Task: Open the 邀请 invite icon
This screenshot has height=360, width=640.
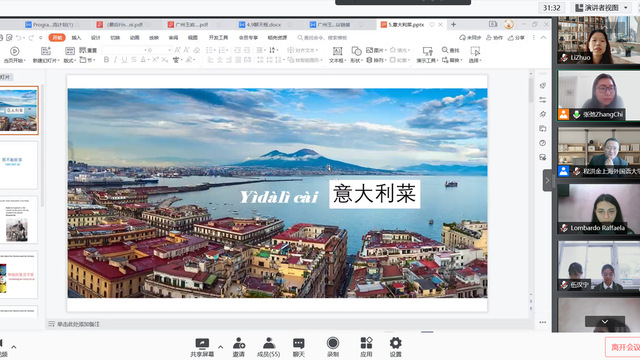Action: click(239, 347)
